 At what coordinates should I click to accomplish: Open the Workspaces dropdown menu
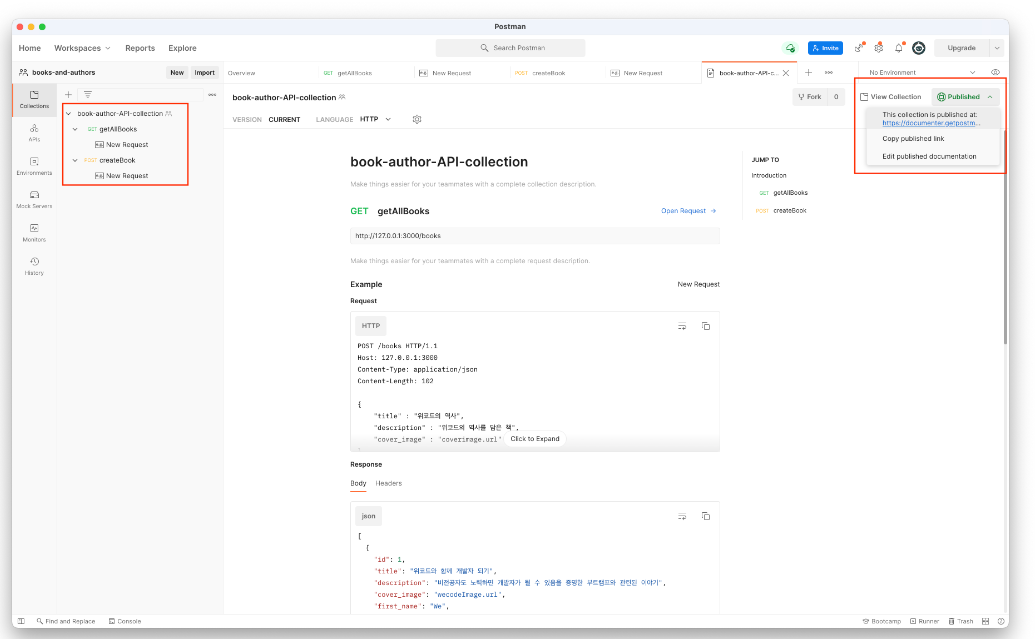(82, 48)
